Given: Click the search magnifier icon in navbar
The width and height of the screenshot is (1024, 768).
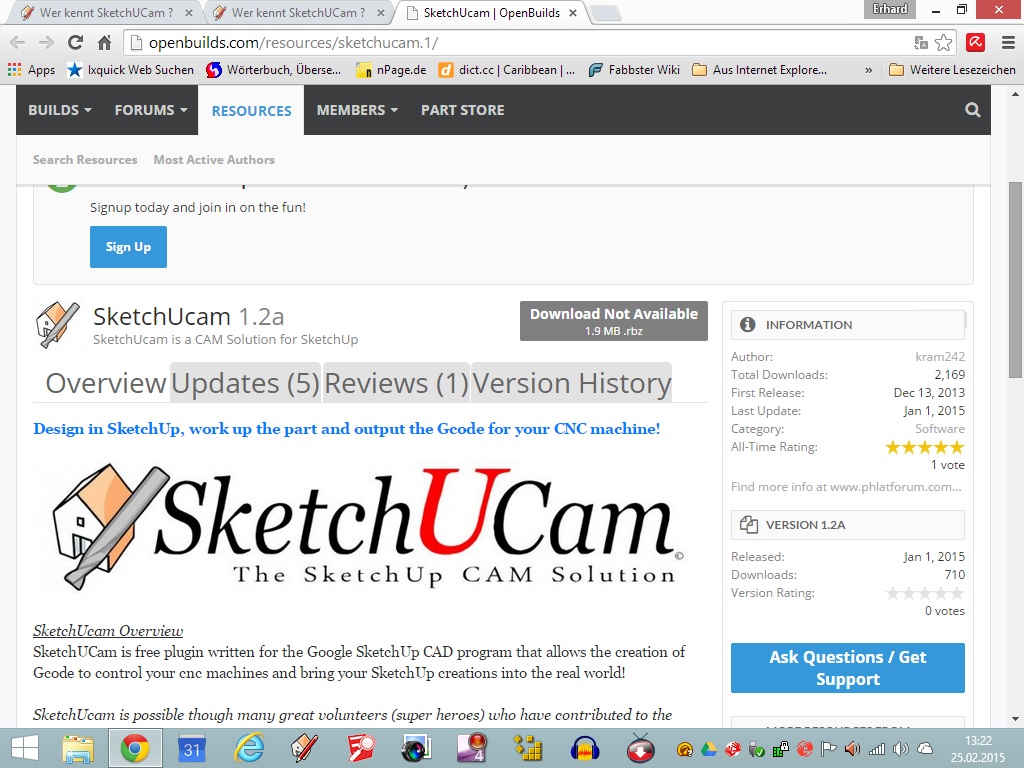Looking at the screenshot, I should click(972, 110).
